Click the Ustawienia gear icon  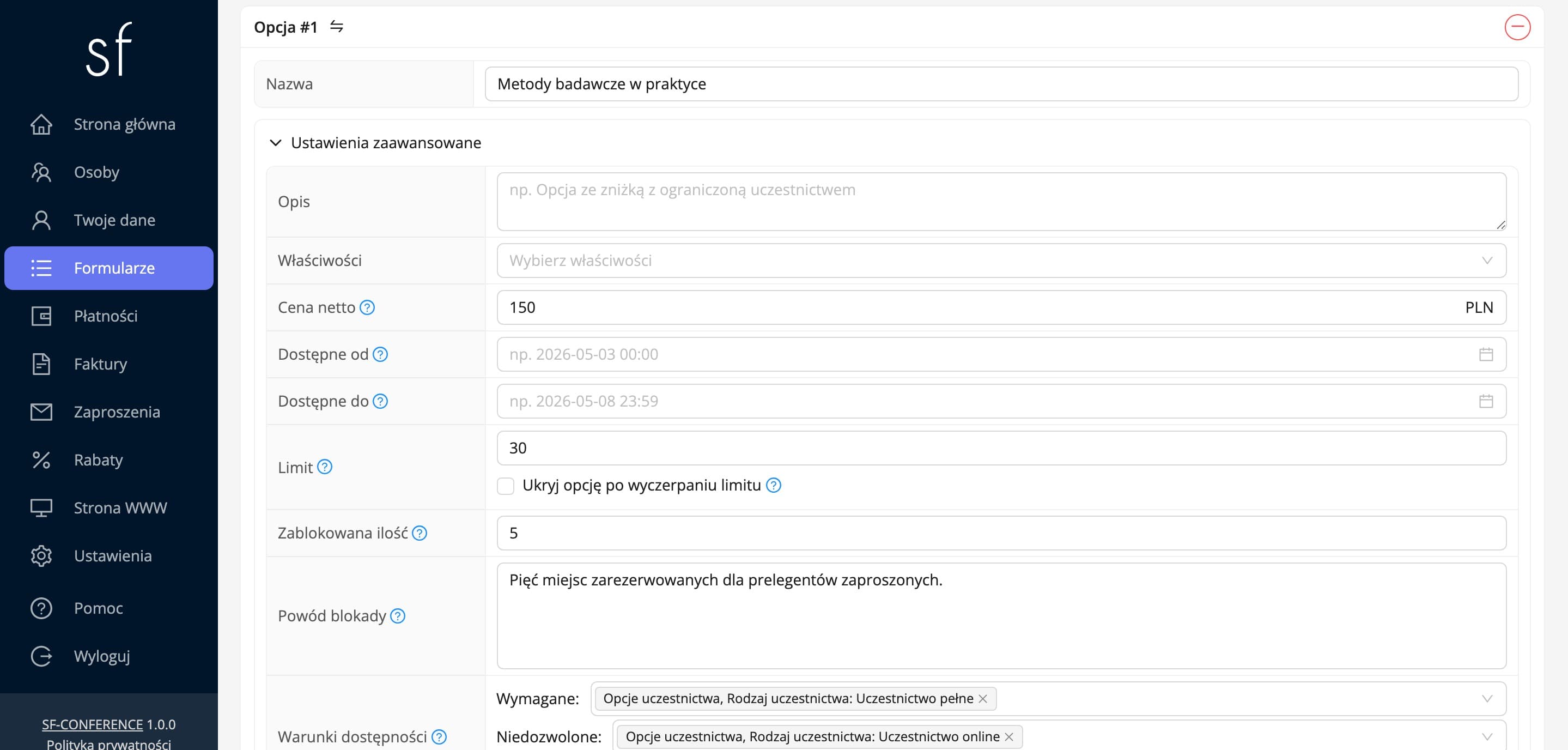coord(41,556)
